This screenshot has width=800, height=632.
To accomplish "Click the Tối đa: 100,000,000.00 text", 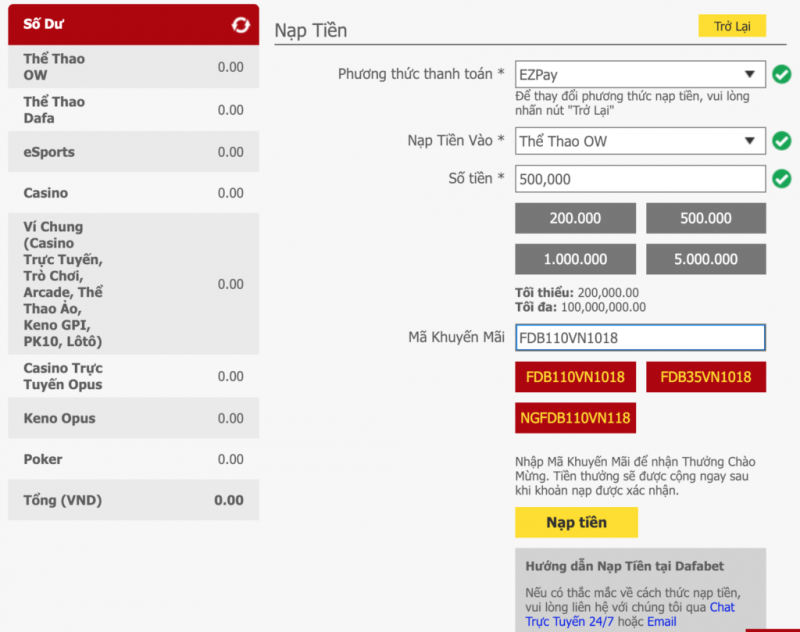I will point(580,307).
